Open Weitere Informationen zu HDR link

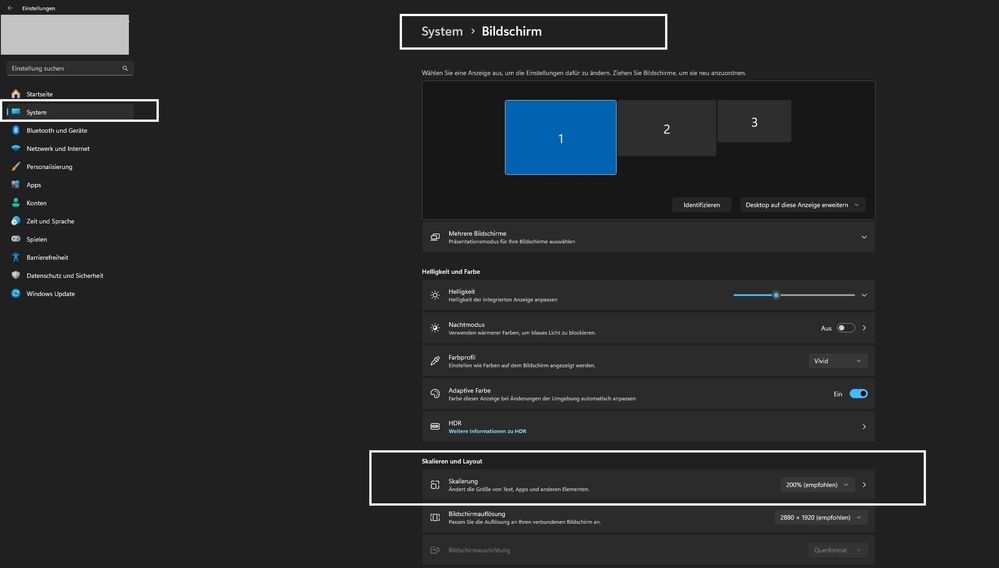(487, 431)
